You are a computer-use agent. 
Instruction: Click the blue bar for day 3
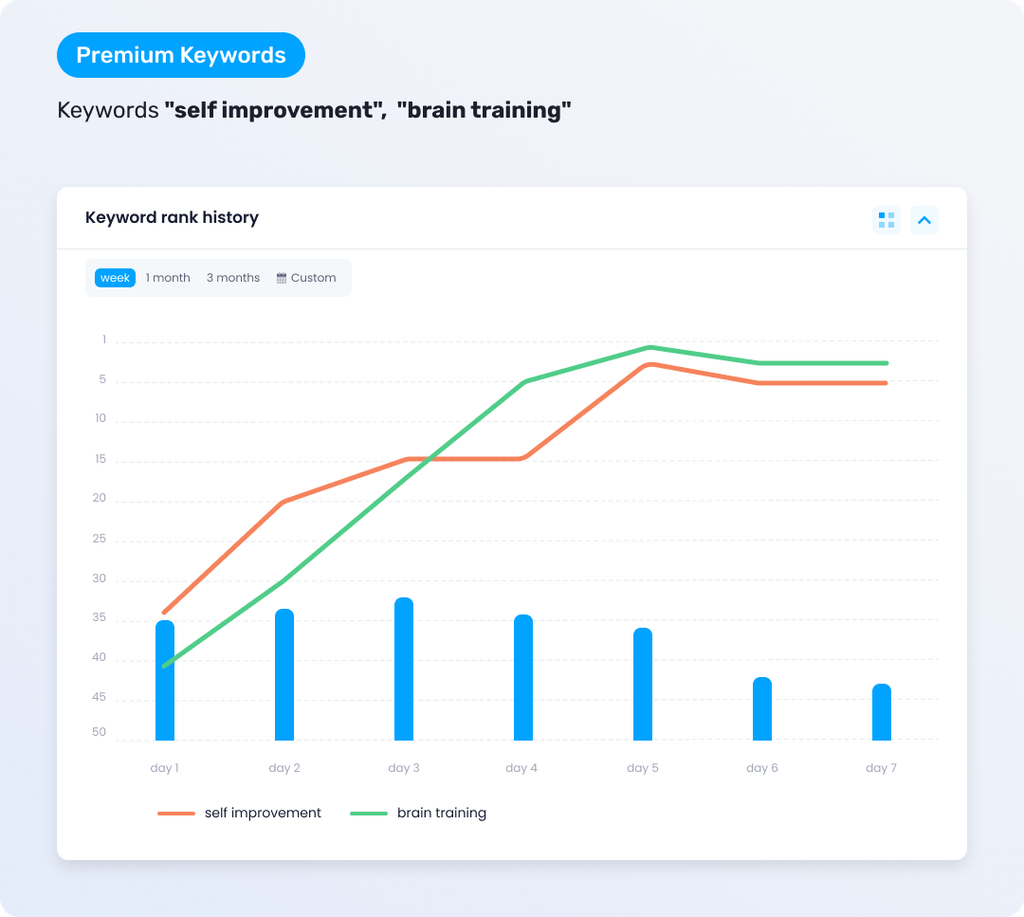tap(404, 669)
